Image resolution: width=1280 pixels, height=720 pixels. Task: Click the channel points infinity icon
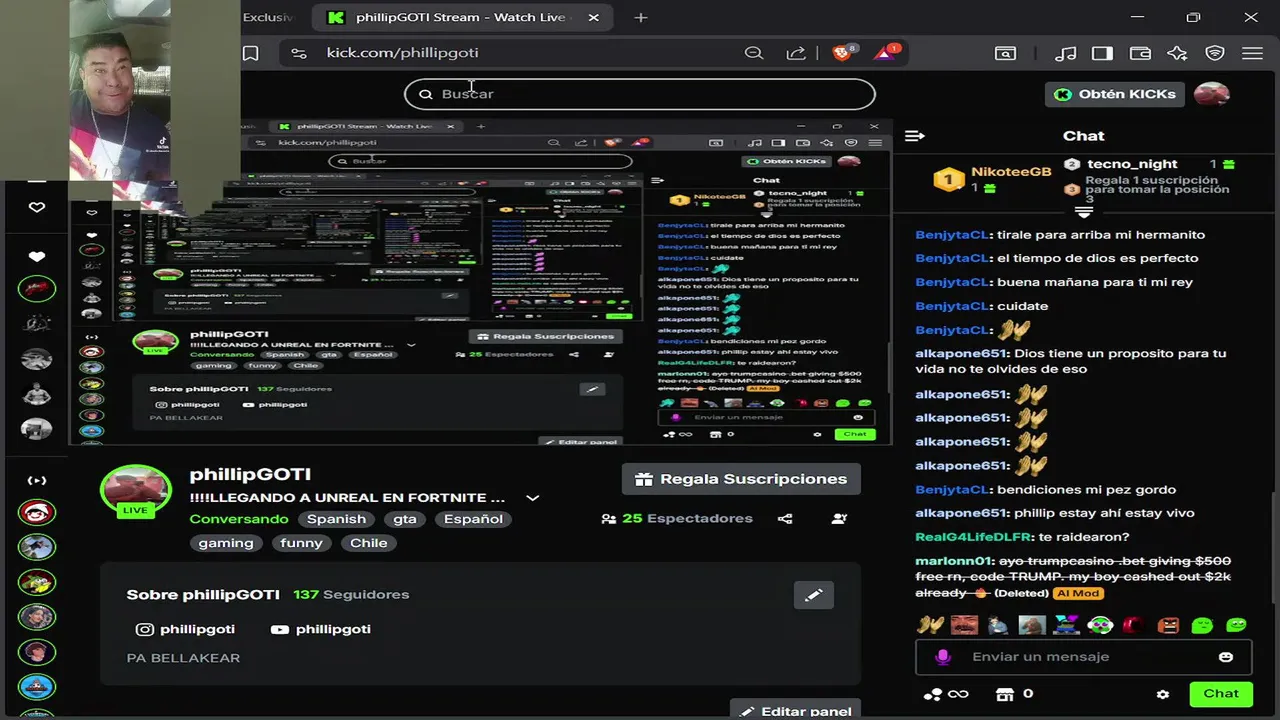[945, 694]
